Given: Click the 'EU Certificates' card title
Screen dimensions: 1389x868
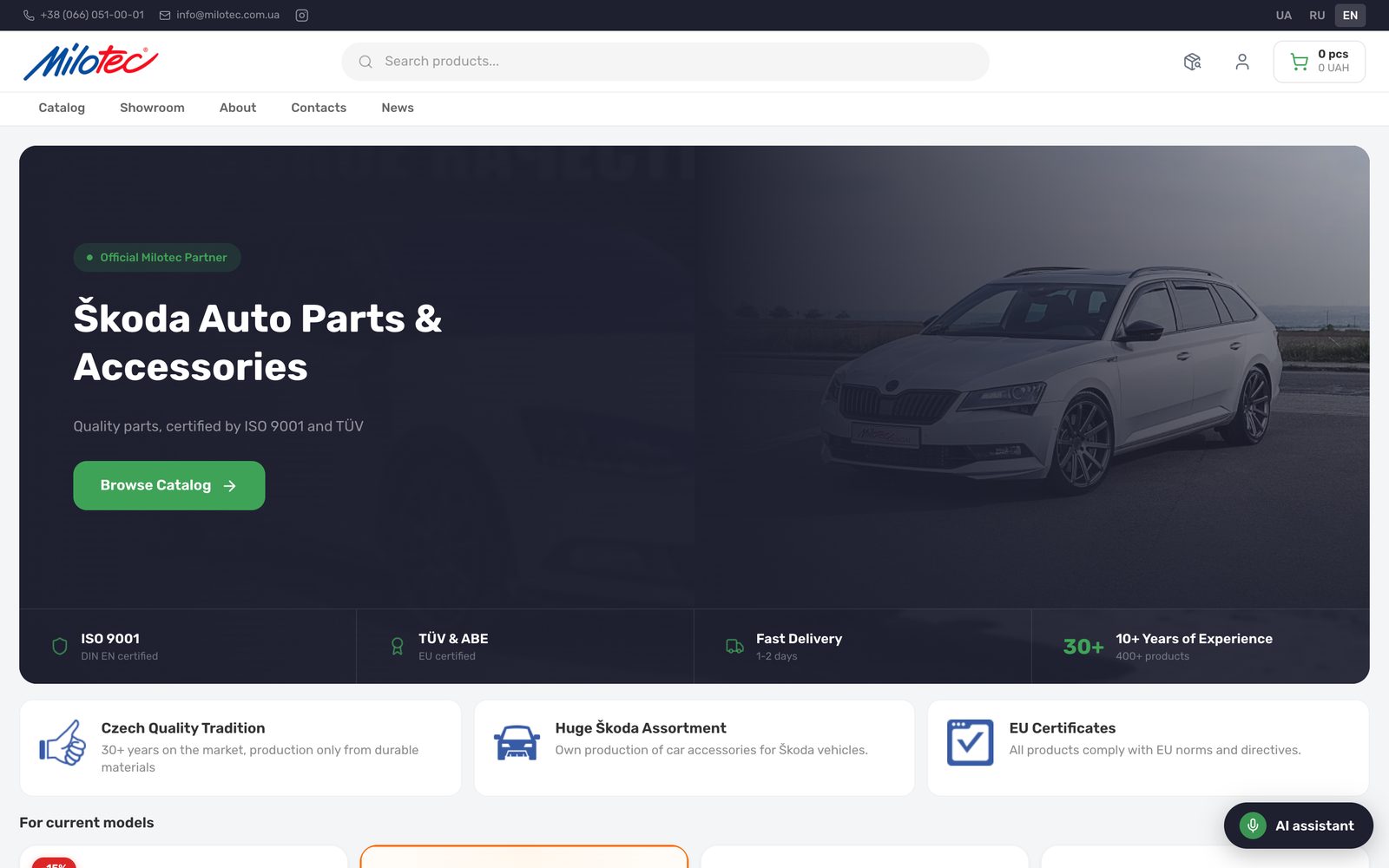Looking at the screenshot, I should pyautogui.click(x=1063, y=728).
